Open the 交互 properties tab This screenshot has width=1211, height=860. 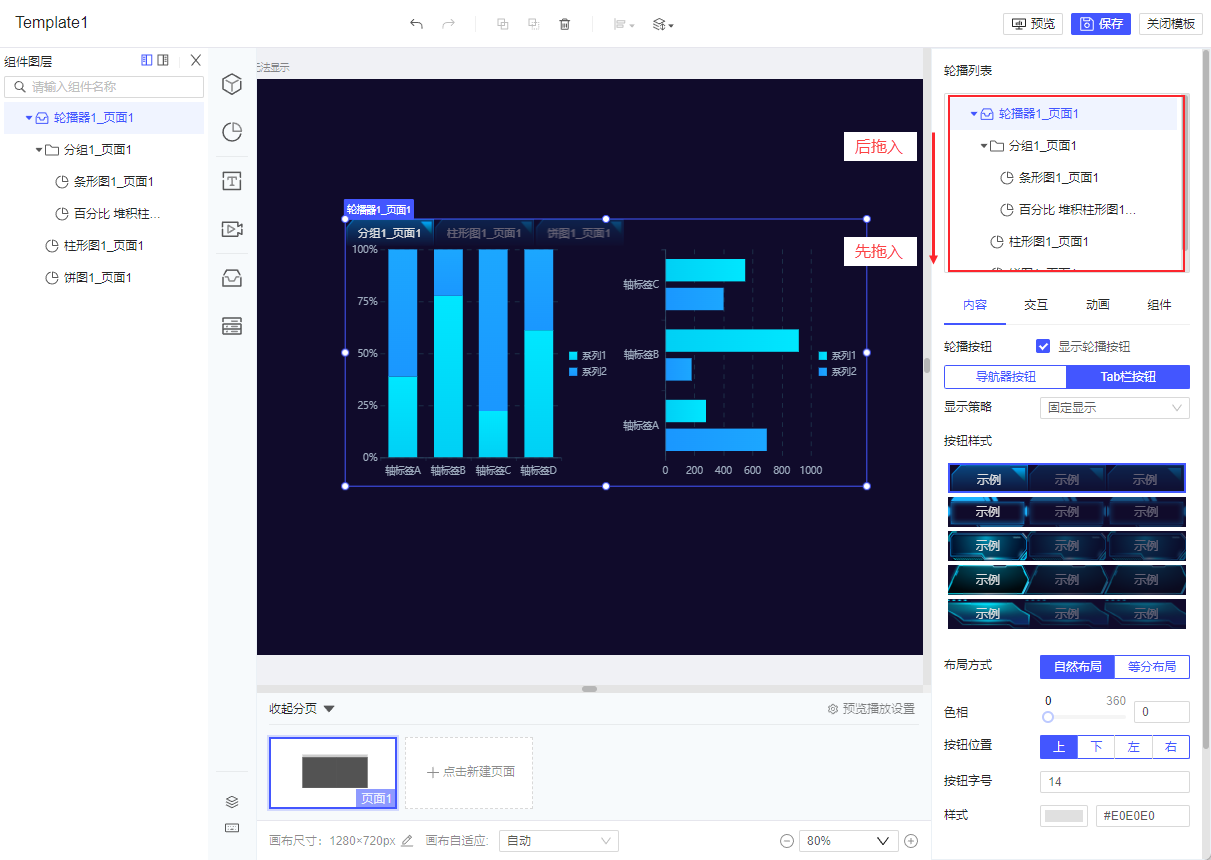[x=1036, y=305]
